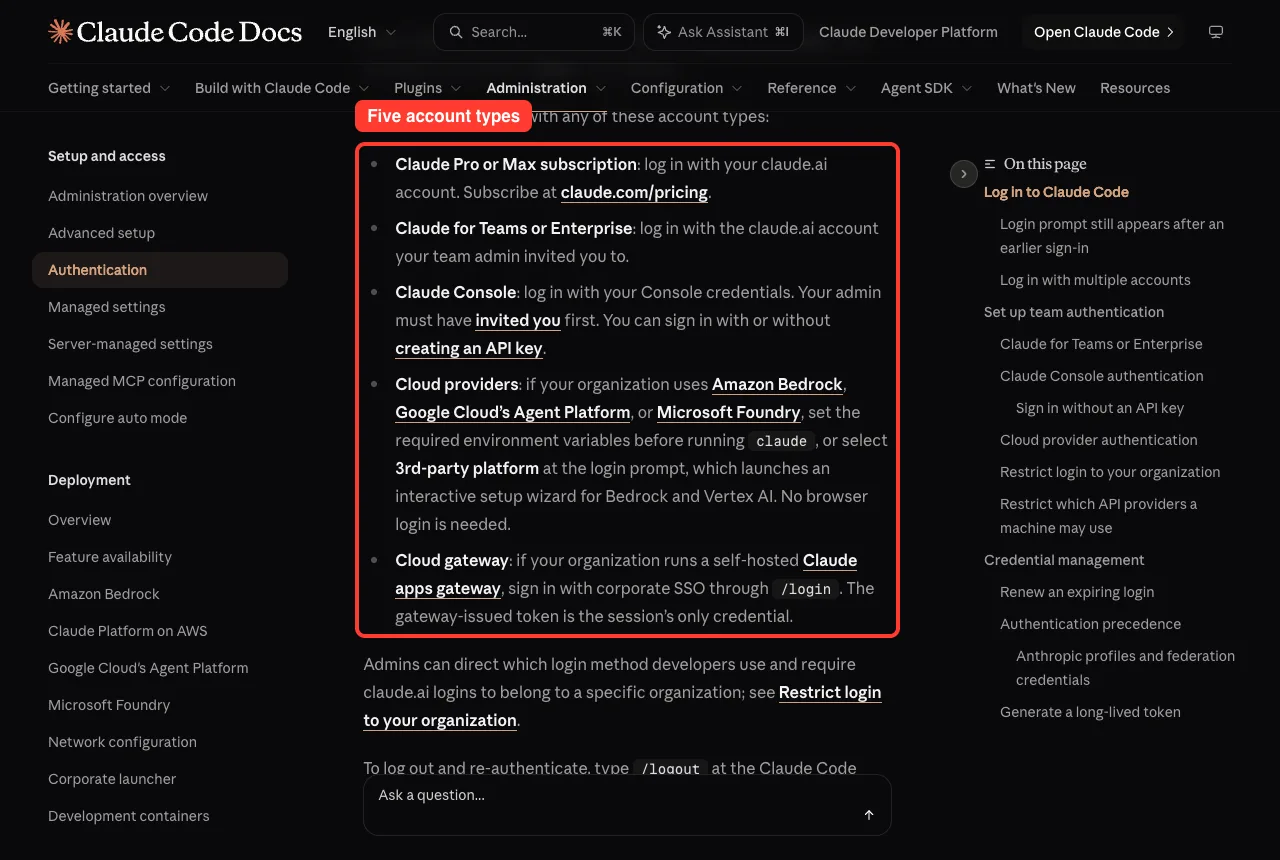The image size is (1280, 860).
Task: Expand the Plugins menu
Action: pos(428,88)
